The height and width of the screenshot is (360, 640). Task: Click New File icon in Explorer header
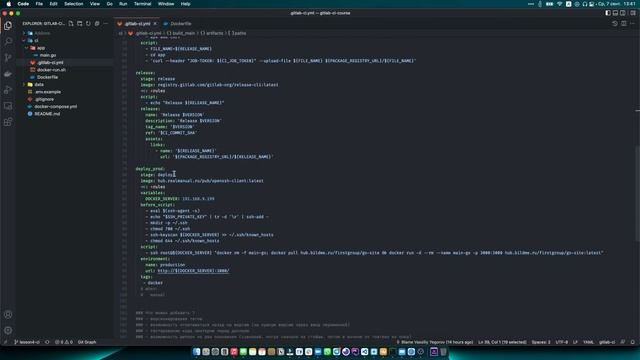click(71, 24)
